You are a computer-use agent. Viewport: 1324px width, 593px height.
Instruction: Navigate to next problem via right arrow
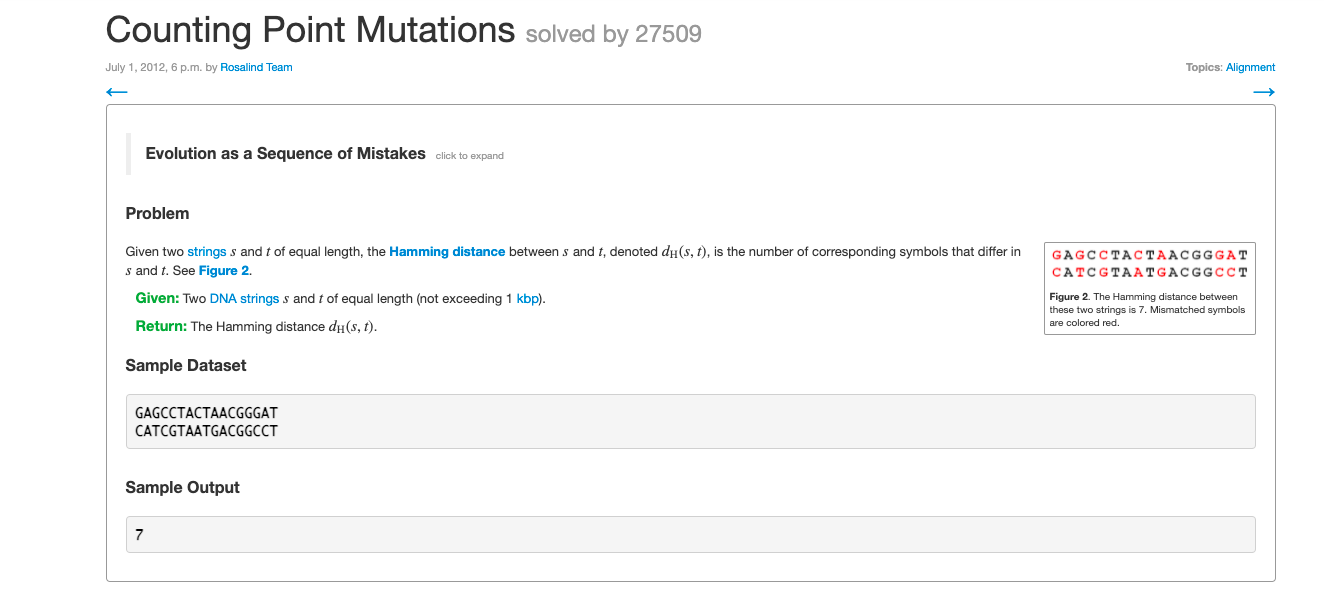(x=1263, y=91)
